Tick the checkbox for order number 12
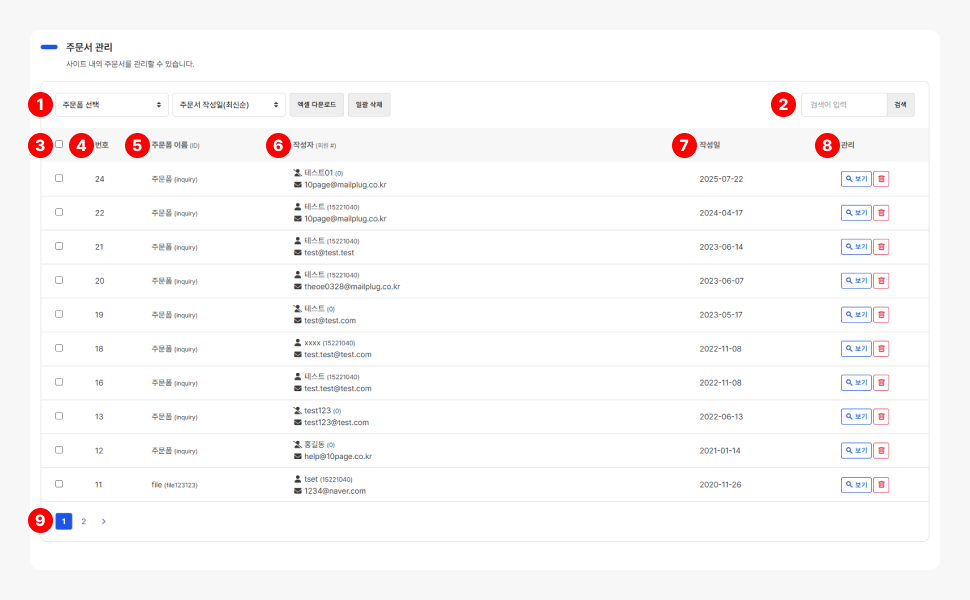Image resolution: width=970 pixels, height=600 pixels. [x=59, y=450]
